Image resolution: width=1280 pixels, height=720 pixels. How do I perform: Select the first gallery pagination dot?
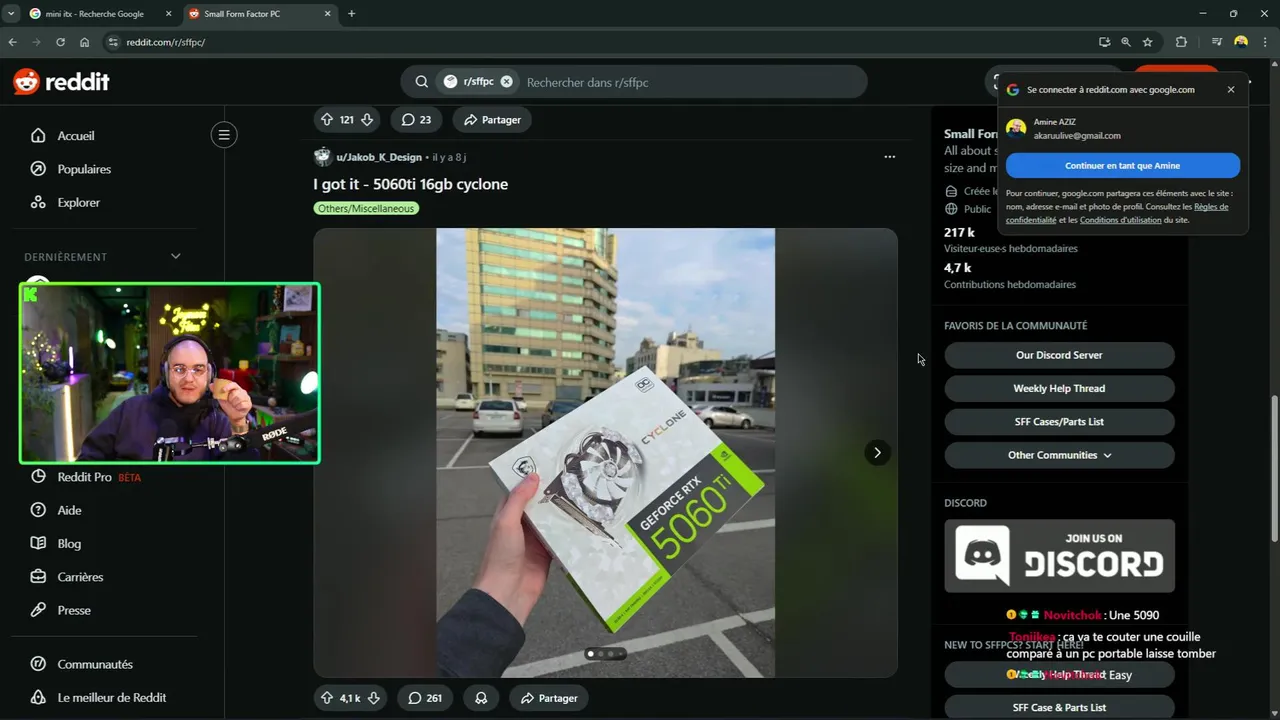(590, 654)
